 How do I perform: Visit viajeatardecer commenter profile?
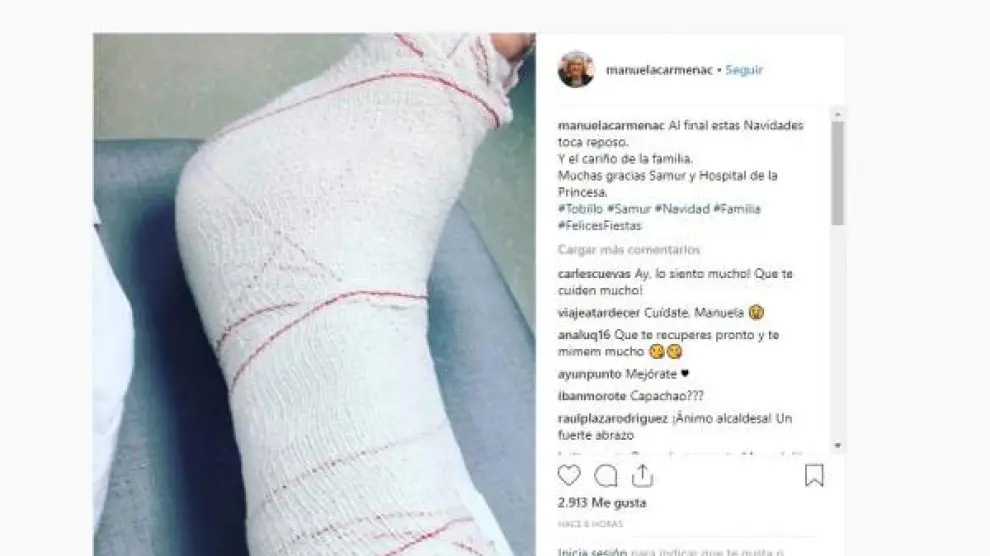pyautogui.click(x=599, y=313)
